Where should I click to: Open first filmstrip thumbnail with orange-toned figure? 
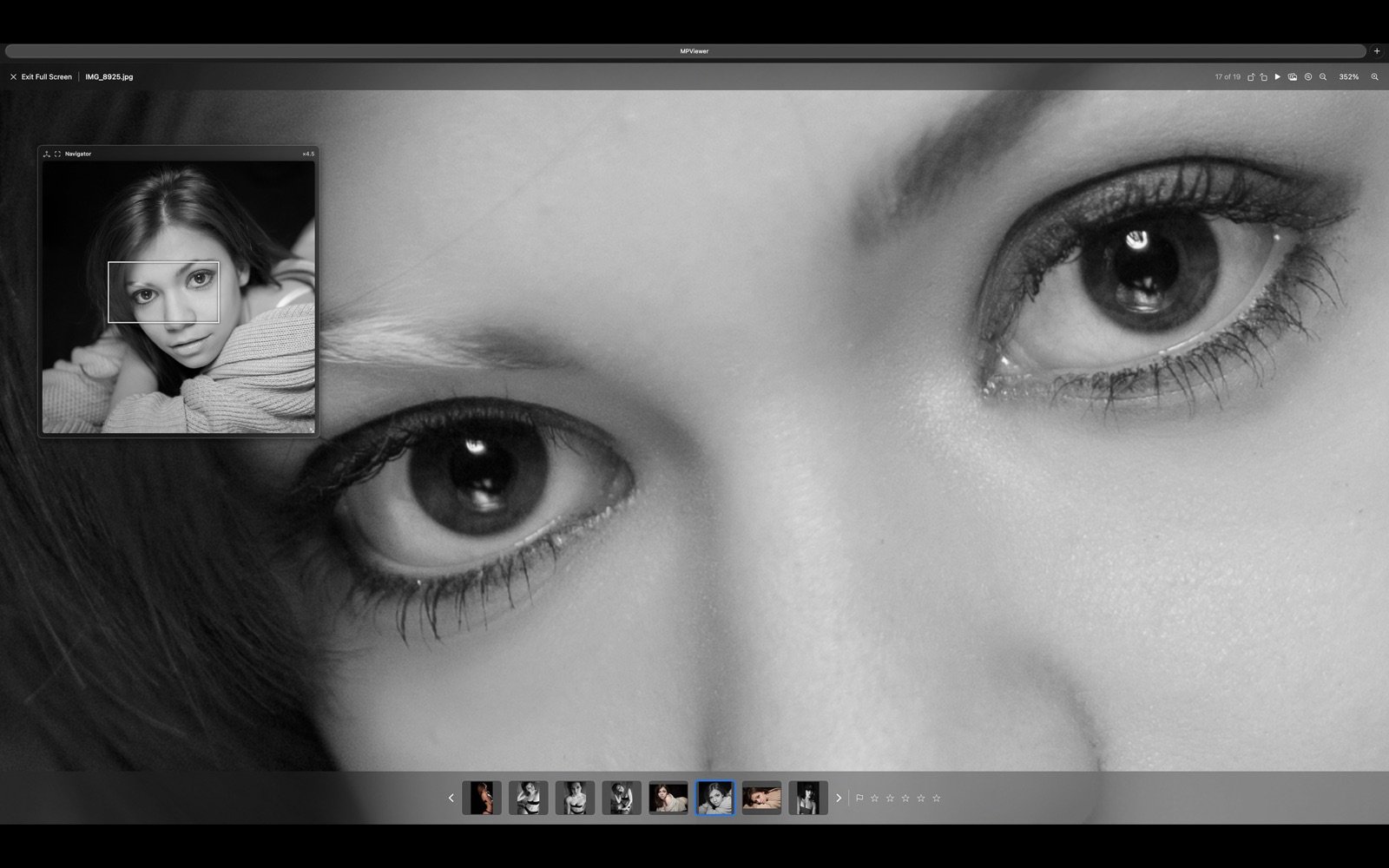482,798
